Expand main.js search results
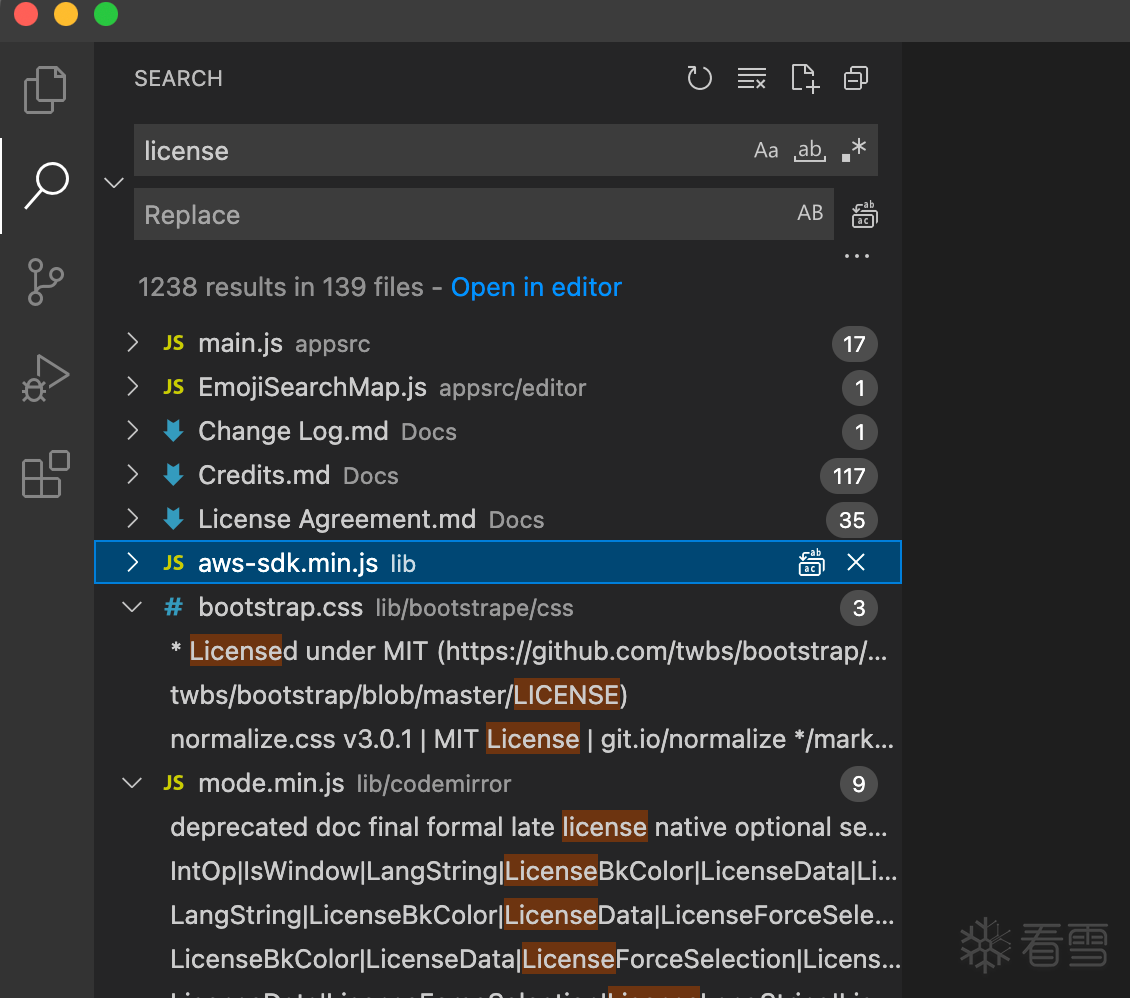This screenshot has width=1130, height=998. tap(132, 344)
